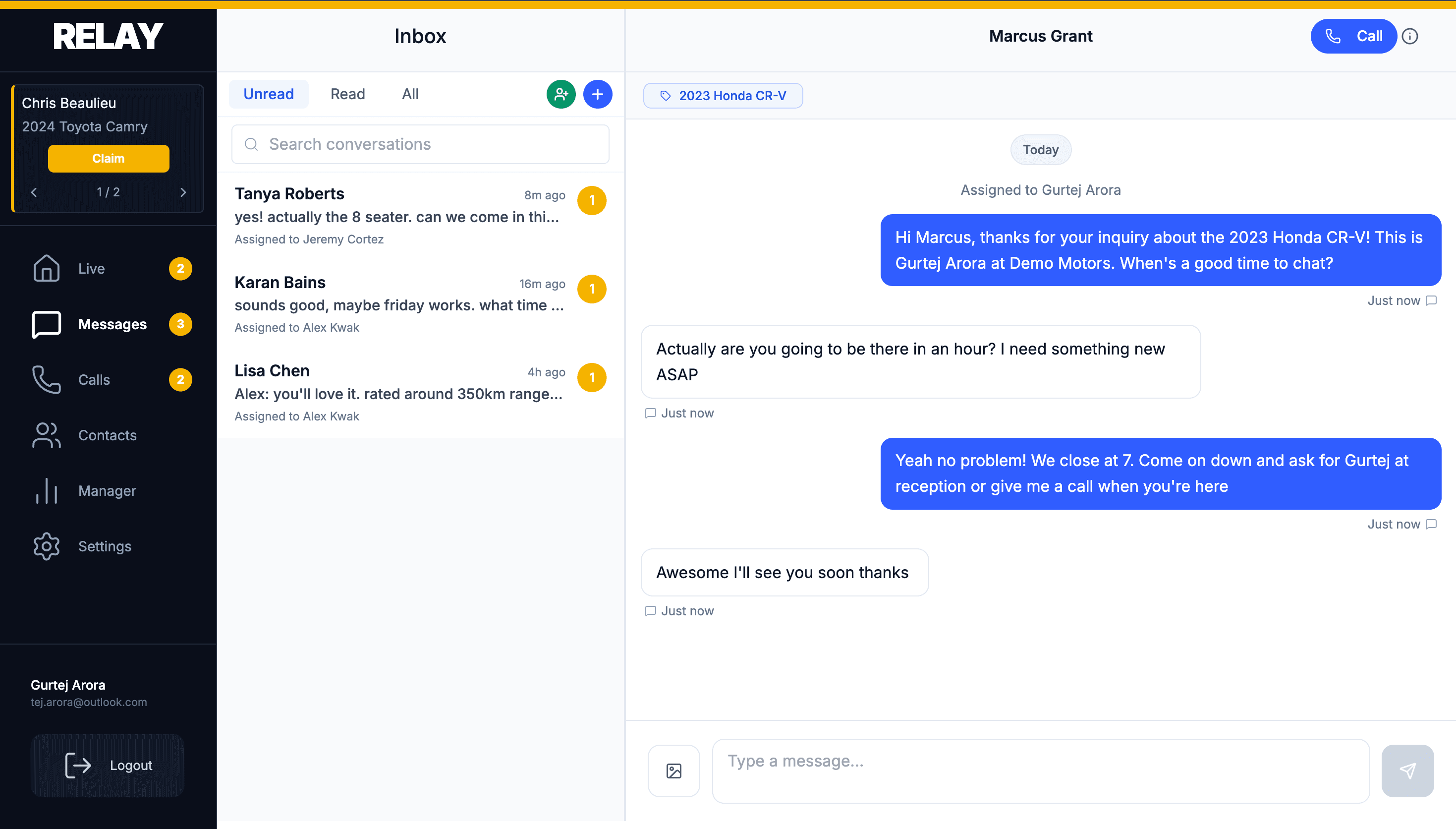This screenshot has width=1456, height=829.
Task: Open the 2023 Honda CR-V vehicle tag
Action: [x=723, y=95]
